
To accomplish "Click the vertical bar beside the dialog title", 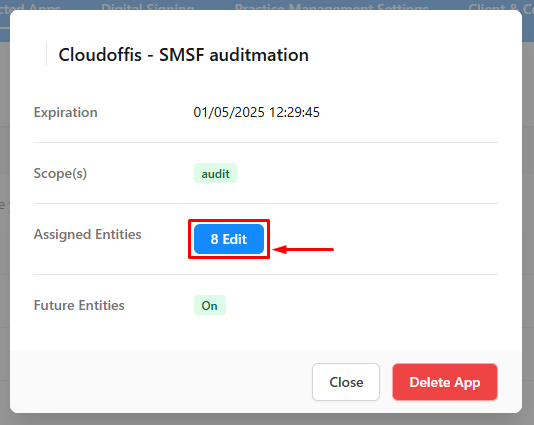I will tap(46, 54).
